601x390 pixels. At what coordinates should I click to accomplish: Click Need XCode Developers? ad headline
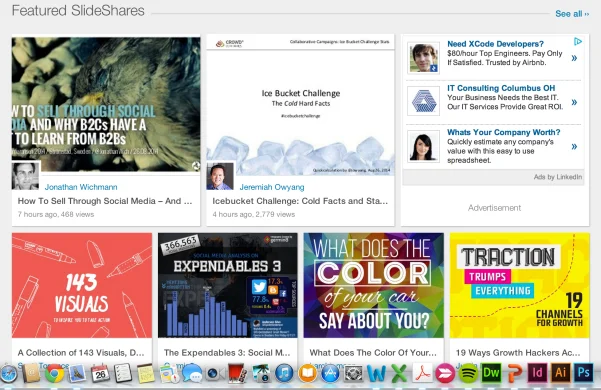[495, 44]
